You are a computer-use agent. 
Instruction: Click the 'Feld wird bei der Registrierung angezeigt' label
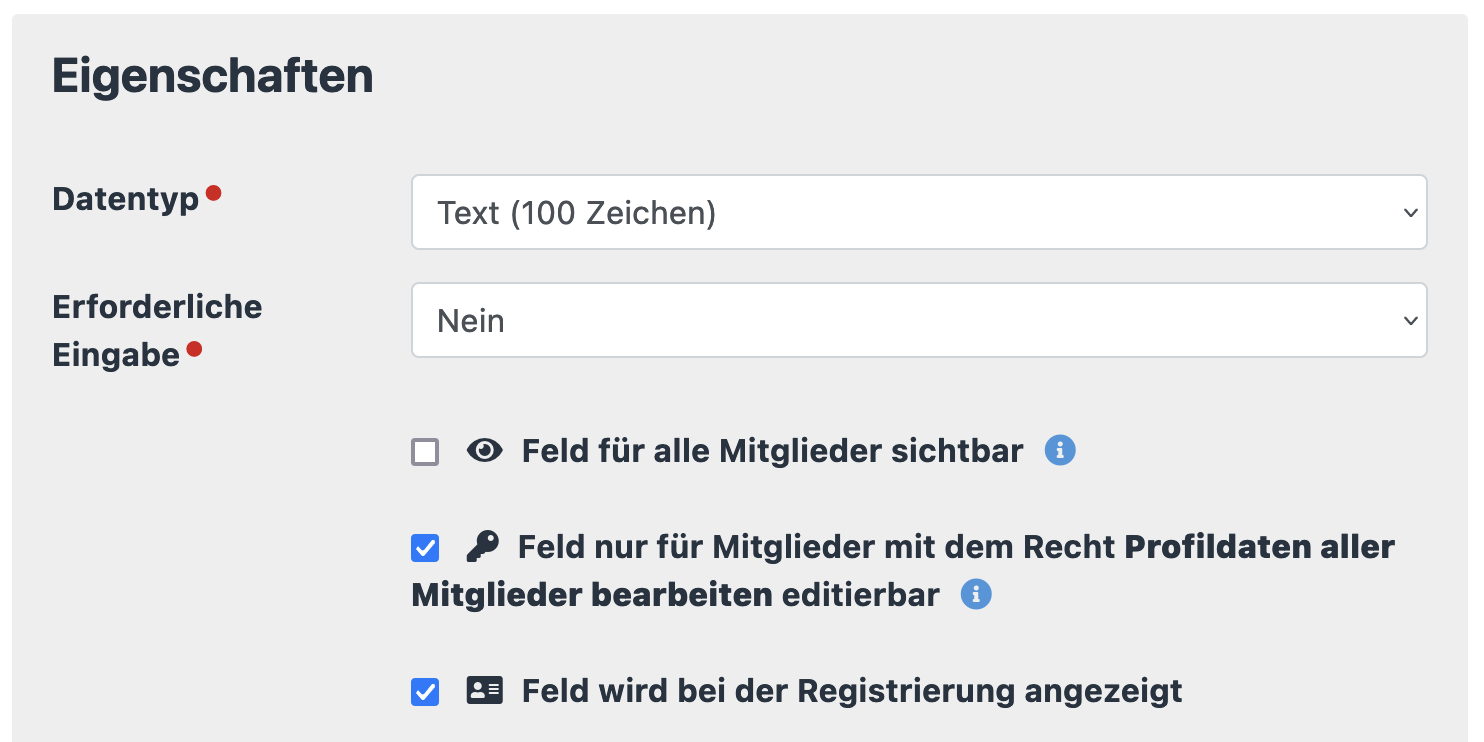(852, 691)
